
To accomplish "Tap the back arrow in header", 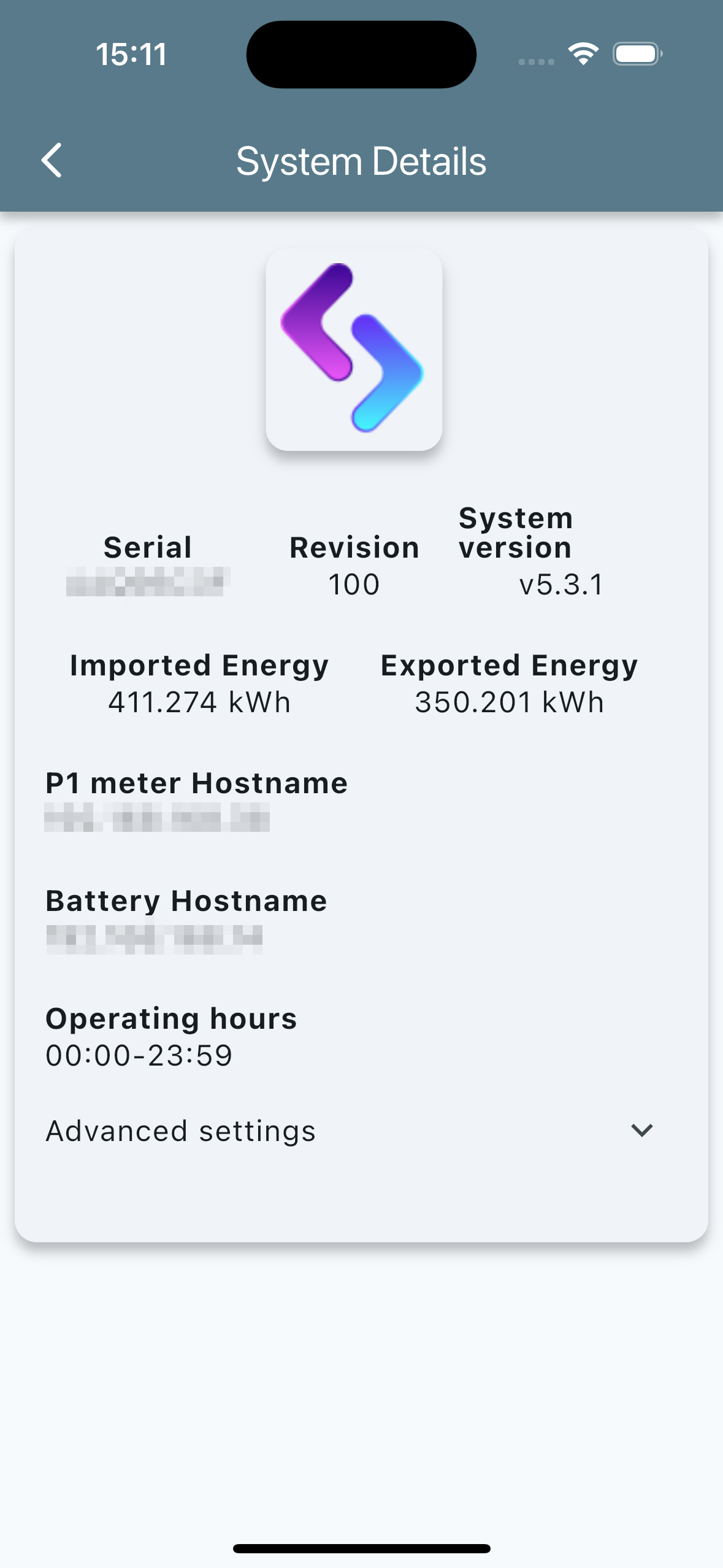I will pyautogui.click(x=52, y=161).
